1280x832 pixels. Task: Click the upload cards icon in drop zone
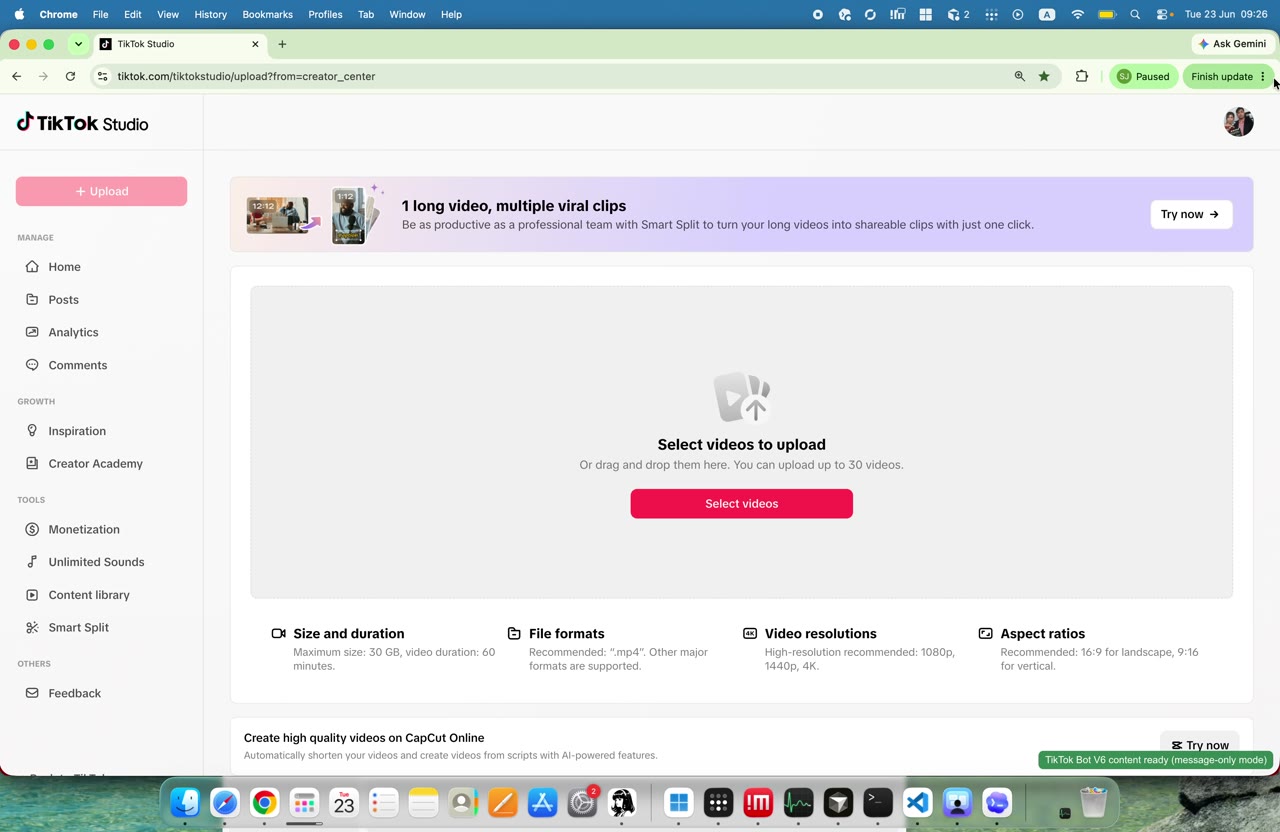click(742, 398)
